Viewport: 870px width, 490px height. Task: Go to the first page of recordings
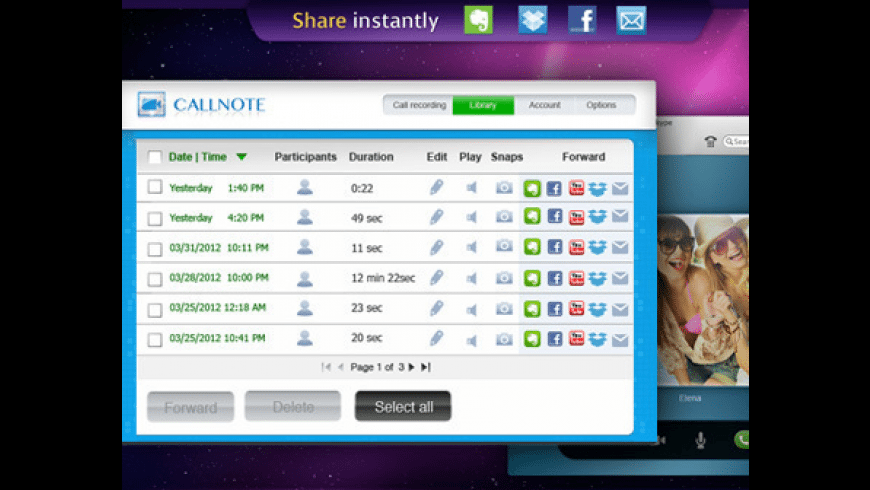tap(326, 367)
